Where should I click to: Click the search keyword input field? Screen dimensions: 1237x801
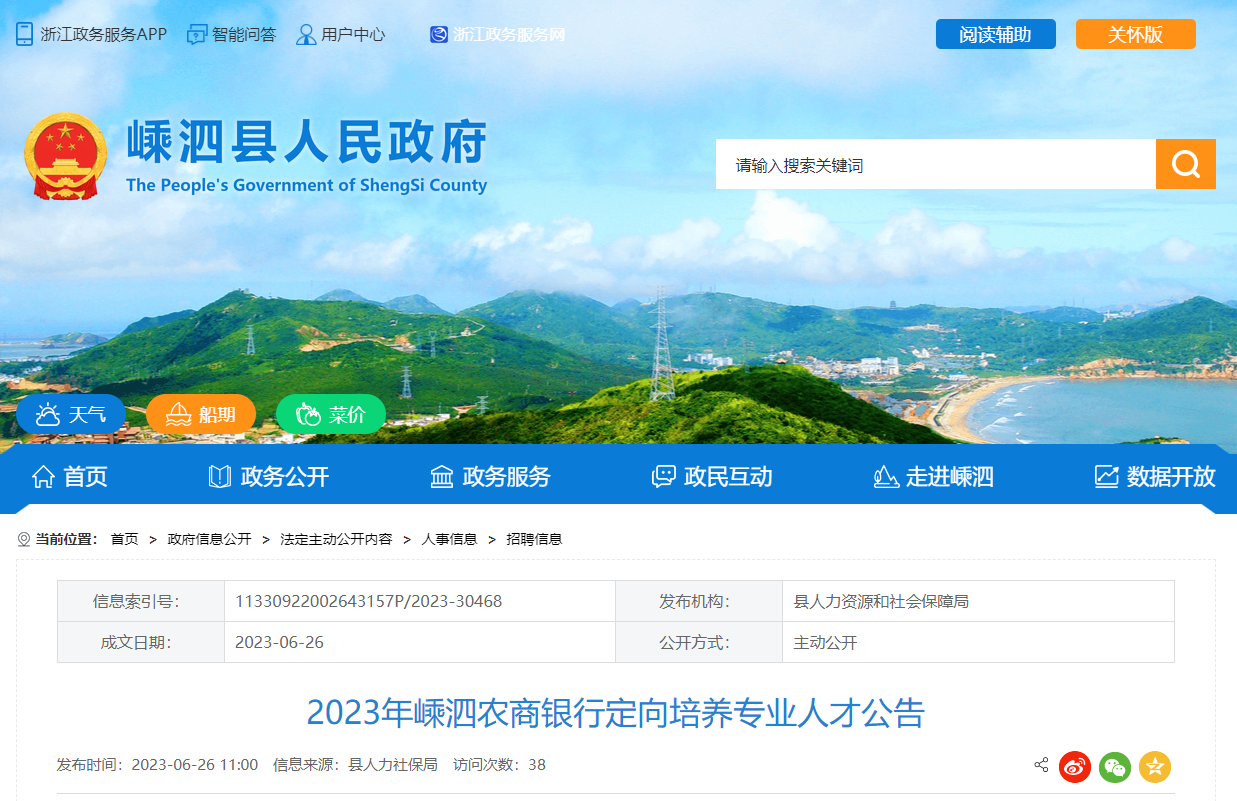point(935,165)
